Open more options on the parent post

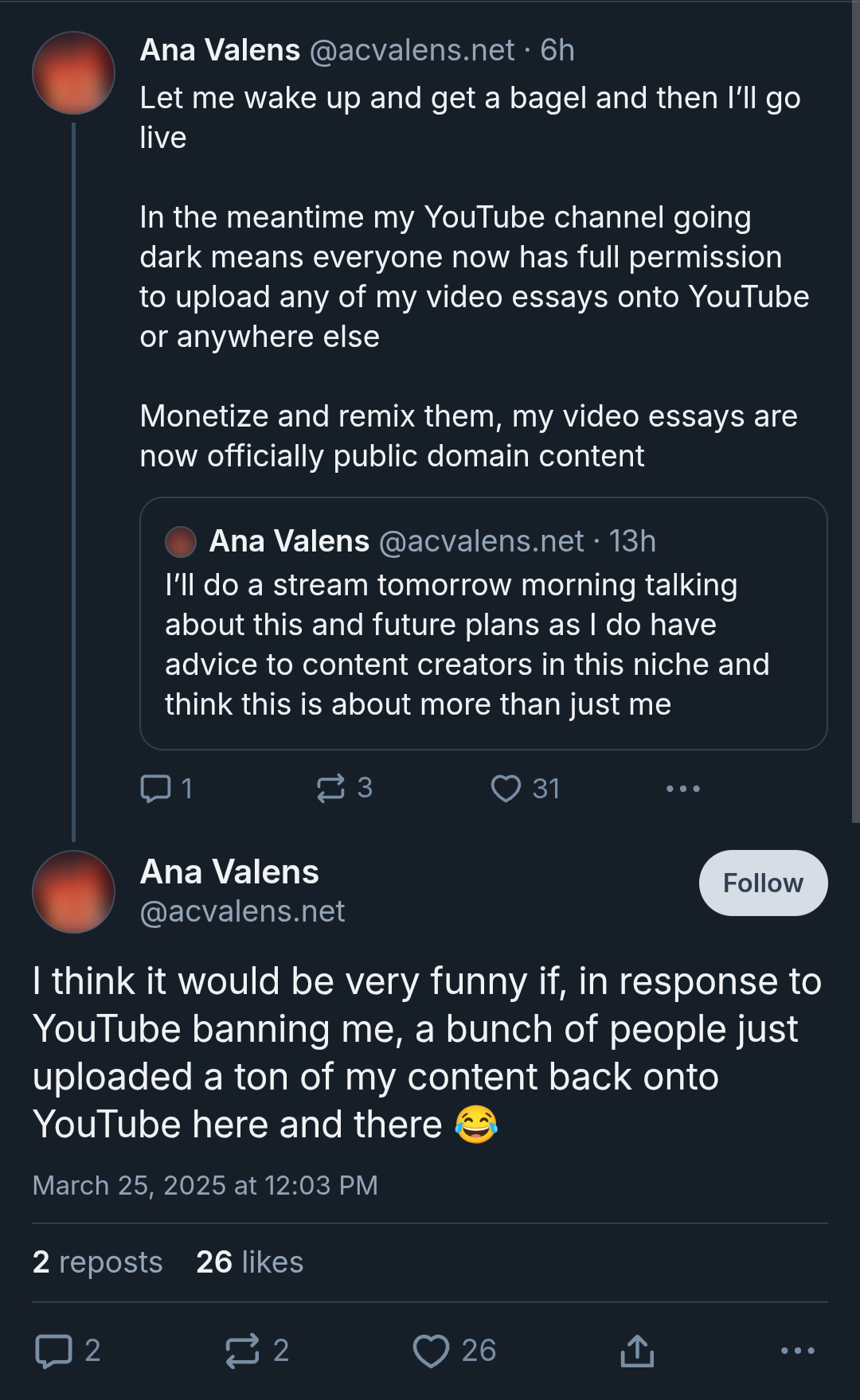682,789
